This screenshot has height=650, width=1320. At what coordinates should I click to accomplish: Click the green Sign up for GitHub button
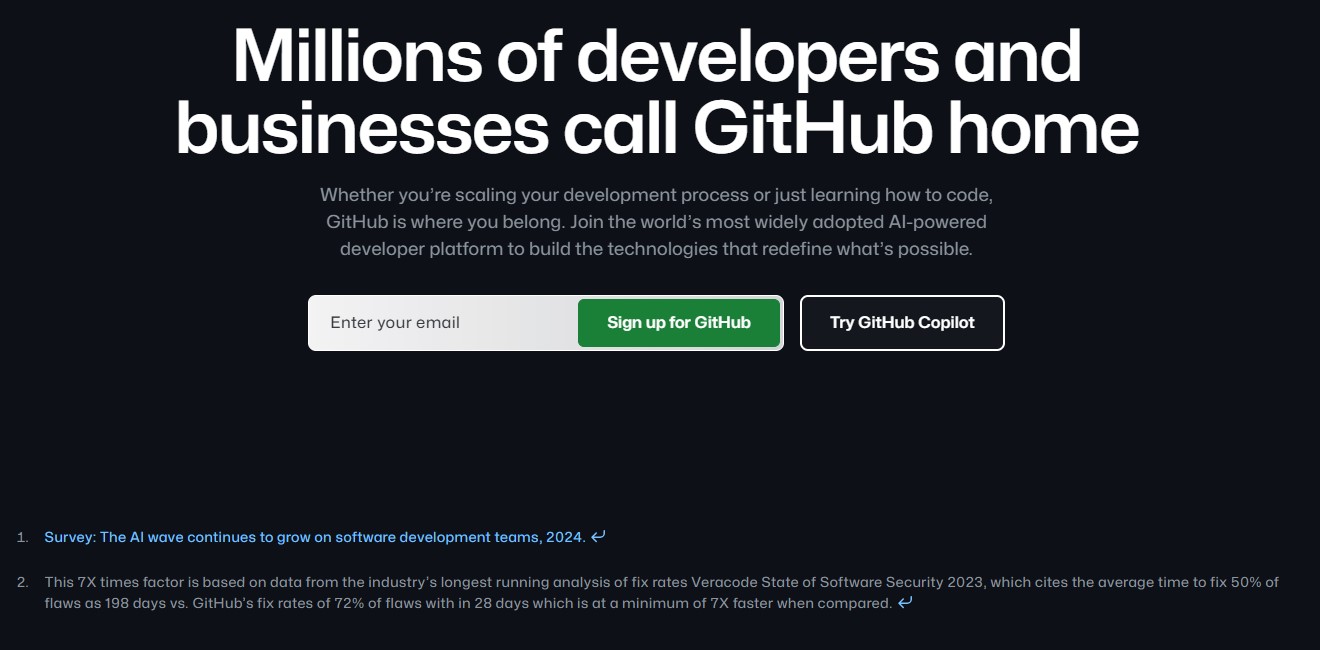point(679,323)
